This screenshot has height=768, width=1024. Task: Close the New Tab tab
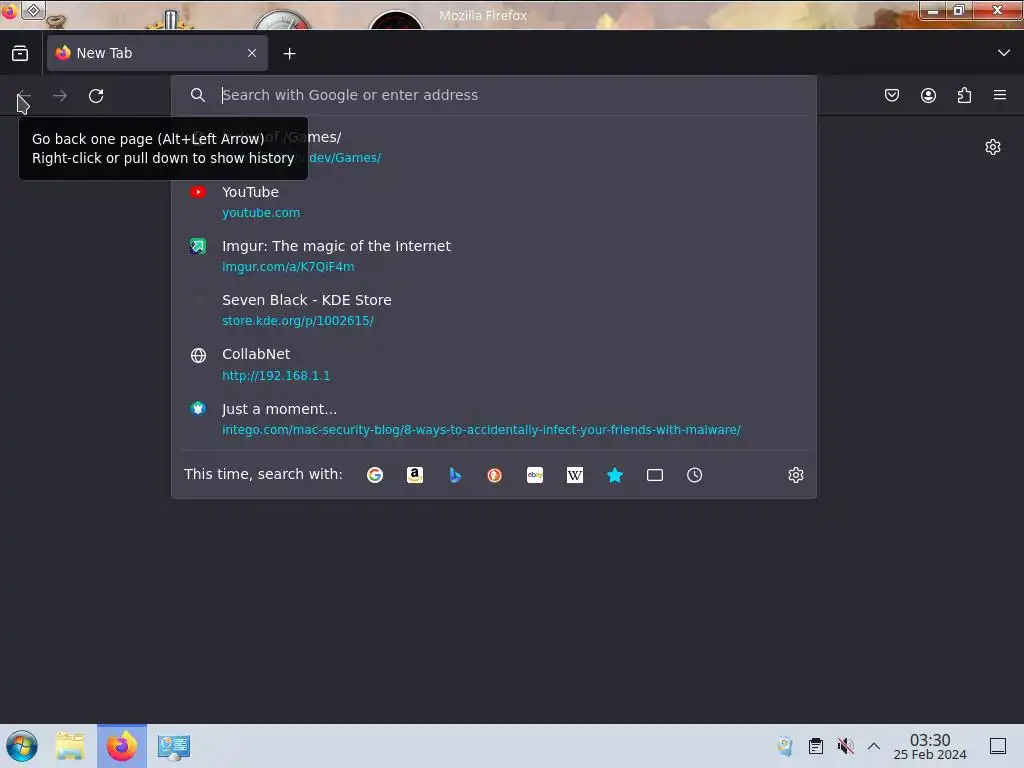(252, 53)
